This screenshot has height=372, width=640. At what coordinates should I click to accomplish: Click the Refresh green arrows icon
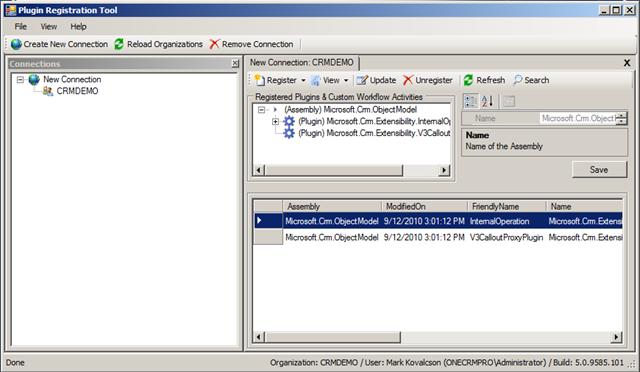(468, 80)
